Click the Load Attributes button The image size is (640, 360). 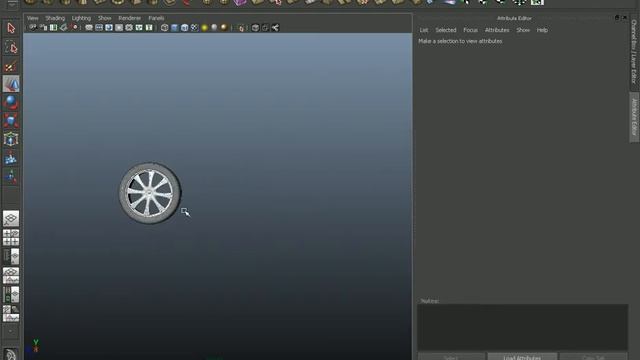point(522,357)
